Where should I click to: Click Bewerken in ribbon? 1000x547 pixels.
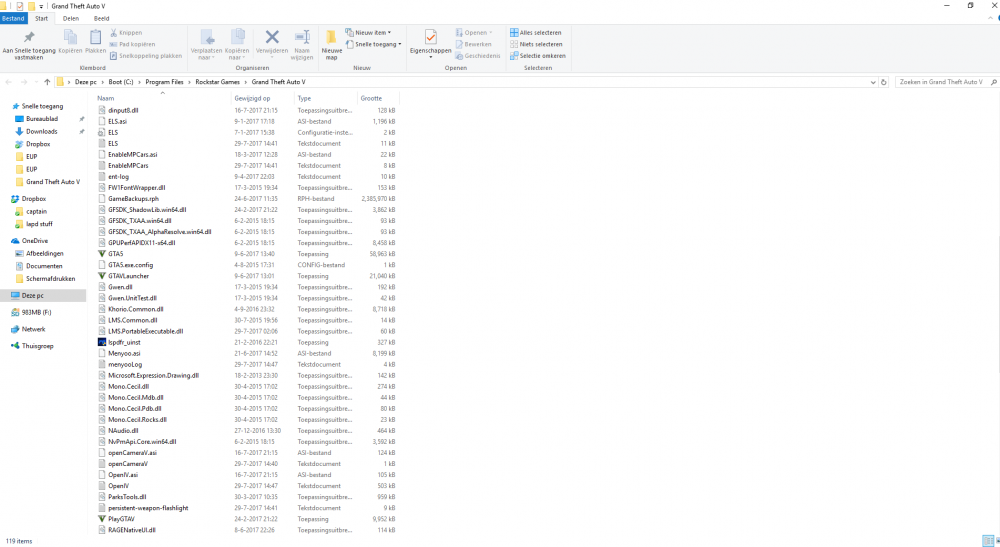[x=473, y=44]
